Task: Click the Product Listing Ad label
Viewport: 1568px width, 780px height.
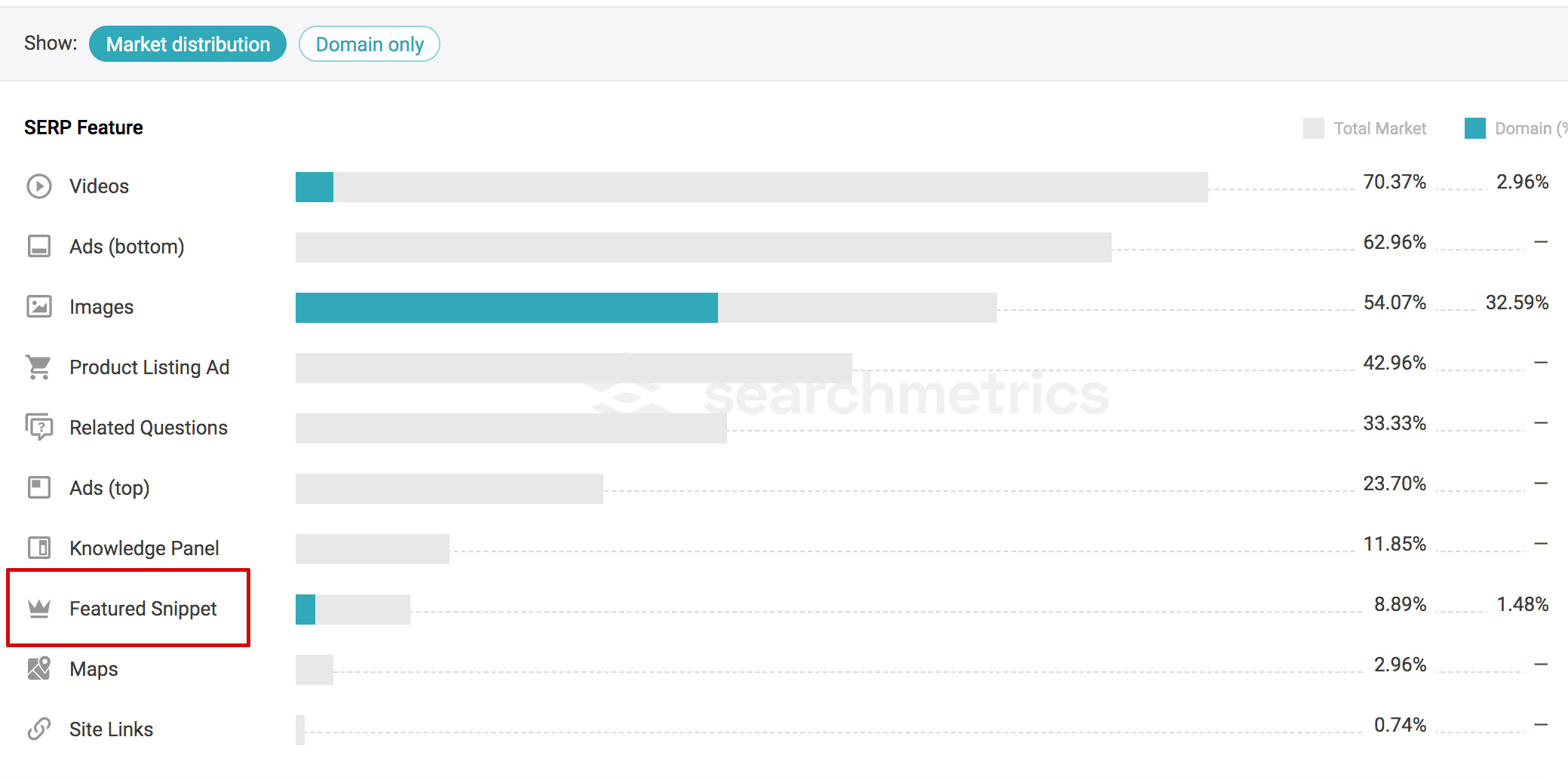Action: (x=149, y=367)
